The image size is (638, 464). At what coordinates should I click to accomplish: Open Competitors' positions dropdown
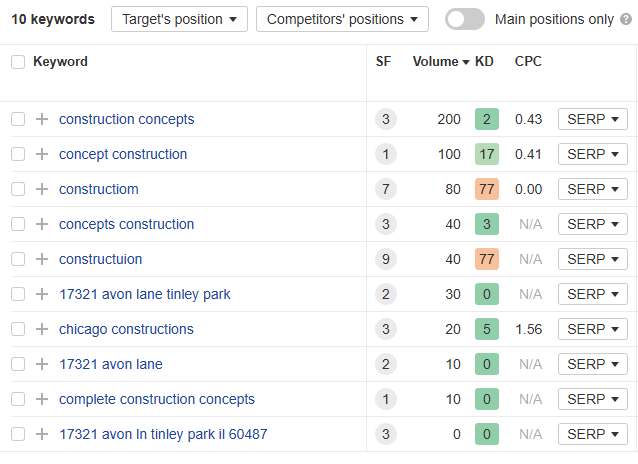pyautogui.click(x=342, y=19)
